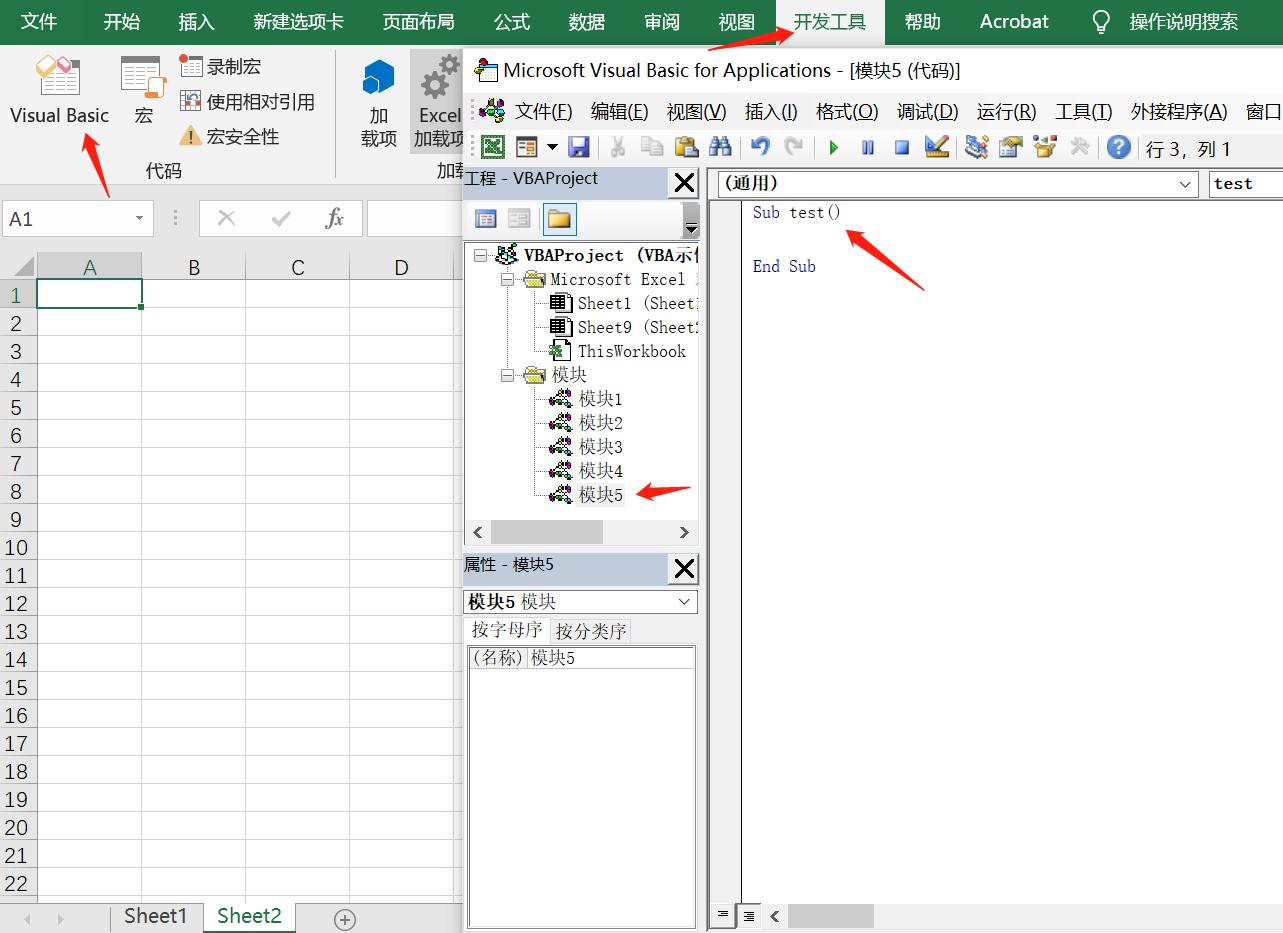Click the project panel horizontal scrollbar thumb
Screen dimensions: 1283x933
tap(547, 533)
